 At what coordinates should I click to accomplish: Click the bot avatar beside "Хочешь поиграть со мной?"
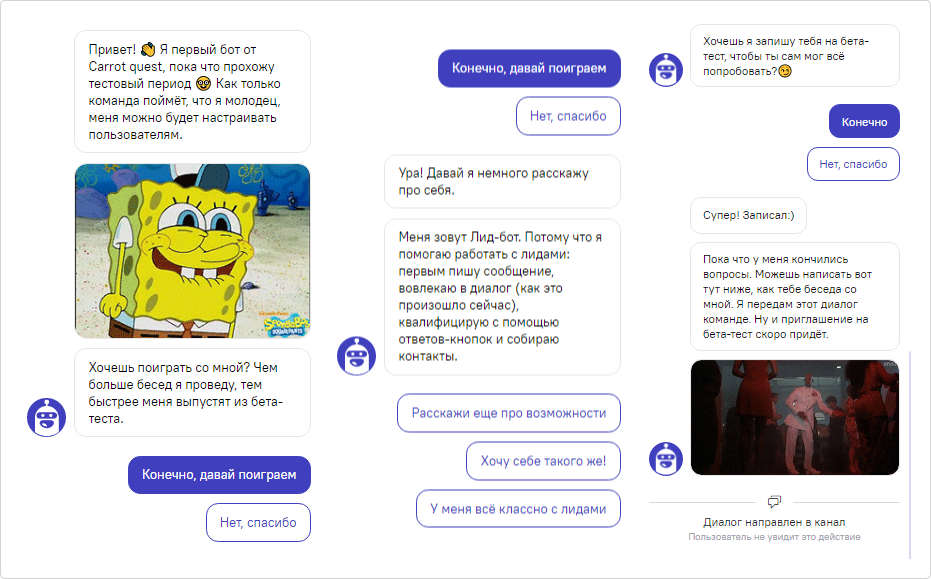[x=46, y=416]
